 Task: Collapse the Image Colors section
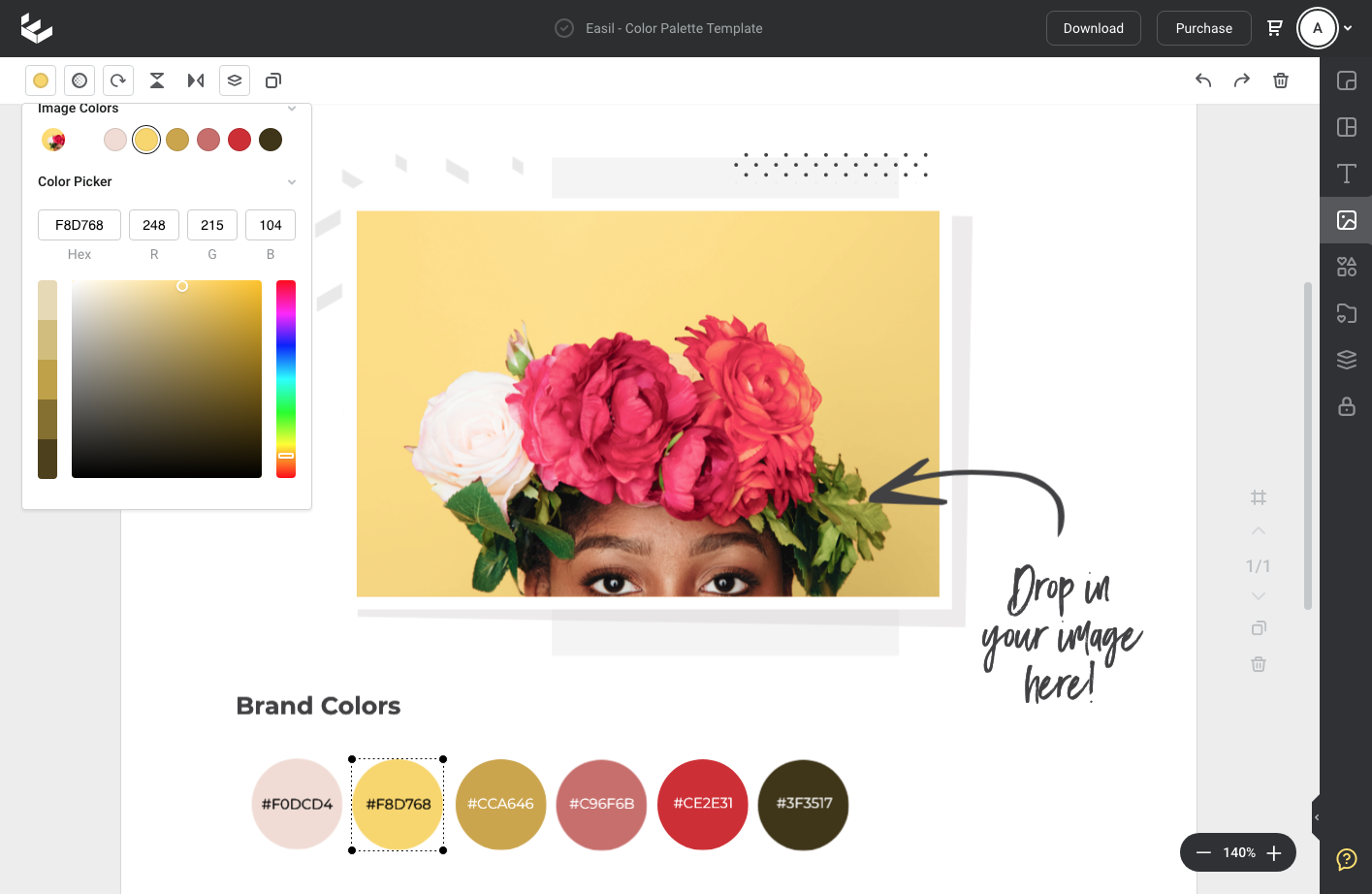point(292,109)
